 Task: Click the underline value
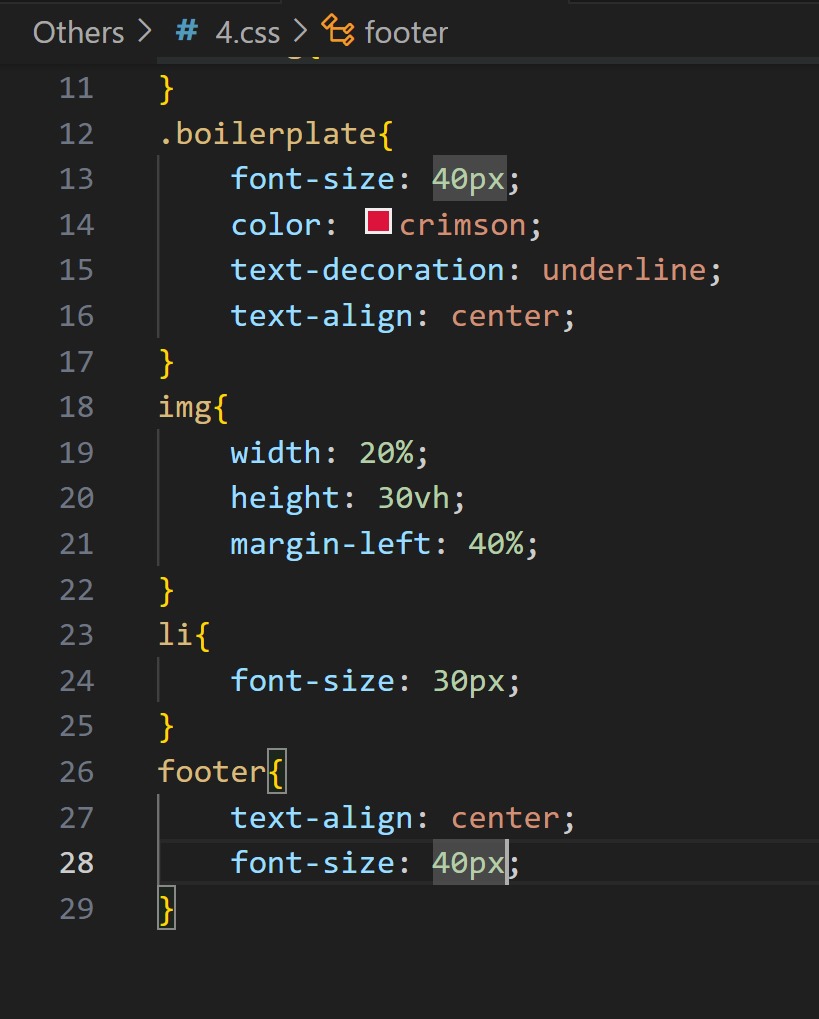(x=624, y=270)
